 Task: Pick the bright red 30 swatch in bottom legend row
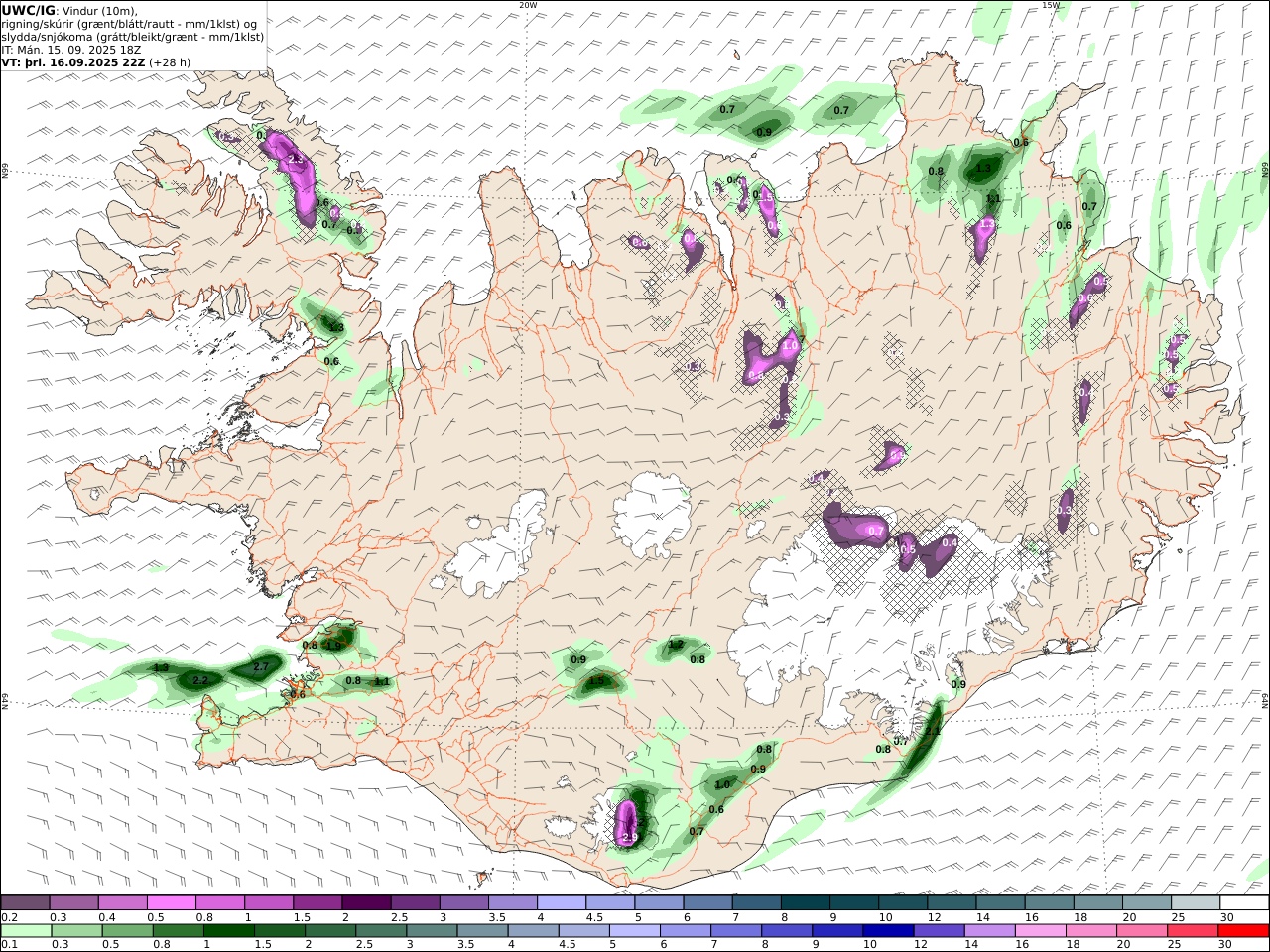tap(1244, 931)
